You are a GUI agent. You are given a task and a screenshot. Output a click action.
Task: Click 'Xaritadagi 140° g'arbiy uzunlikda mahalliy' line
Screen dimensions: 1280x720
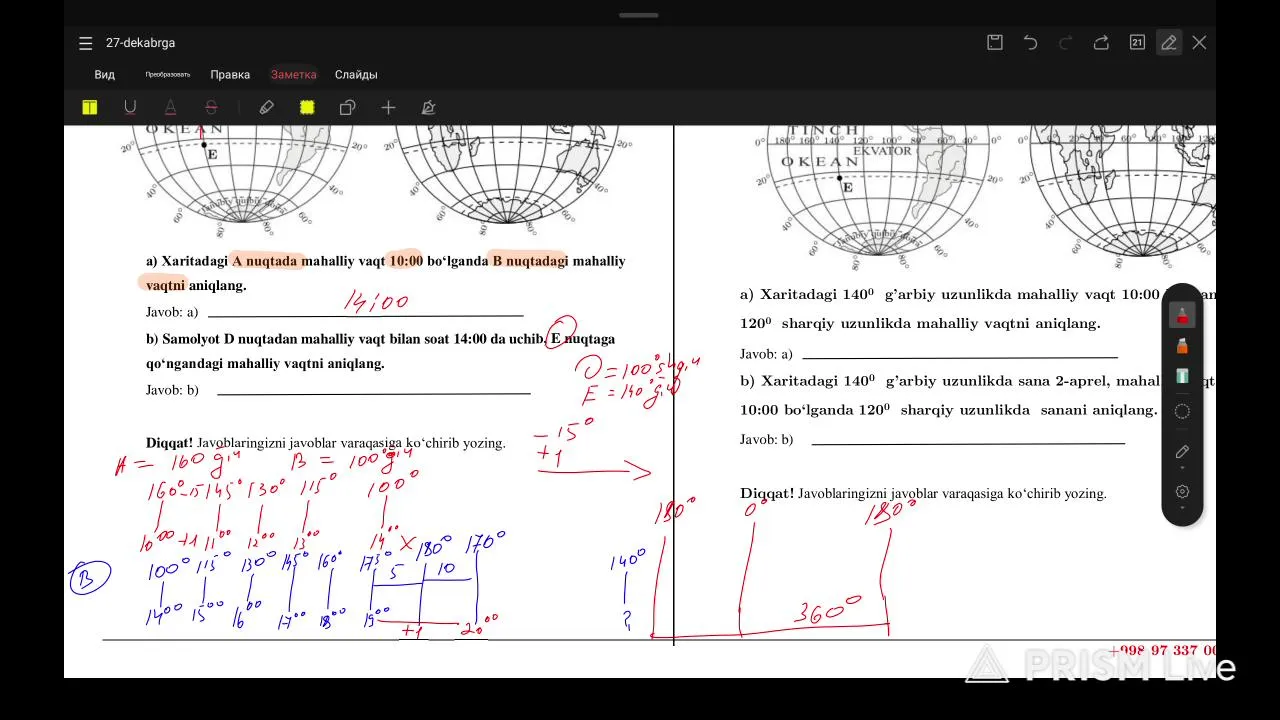pyautogui.click(x=951, y=295)
